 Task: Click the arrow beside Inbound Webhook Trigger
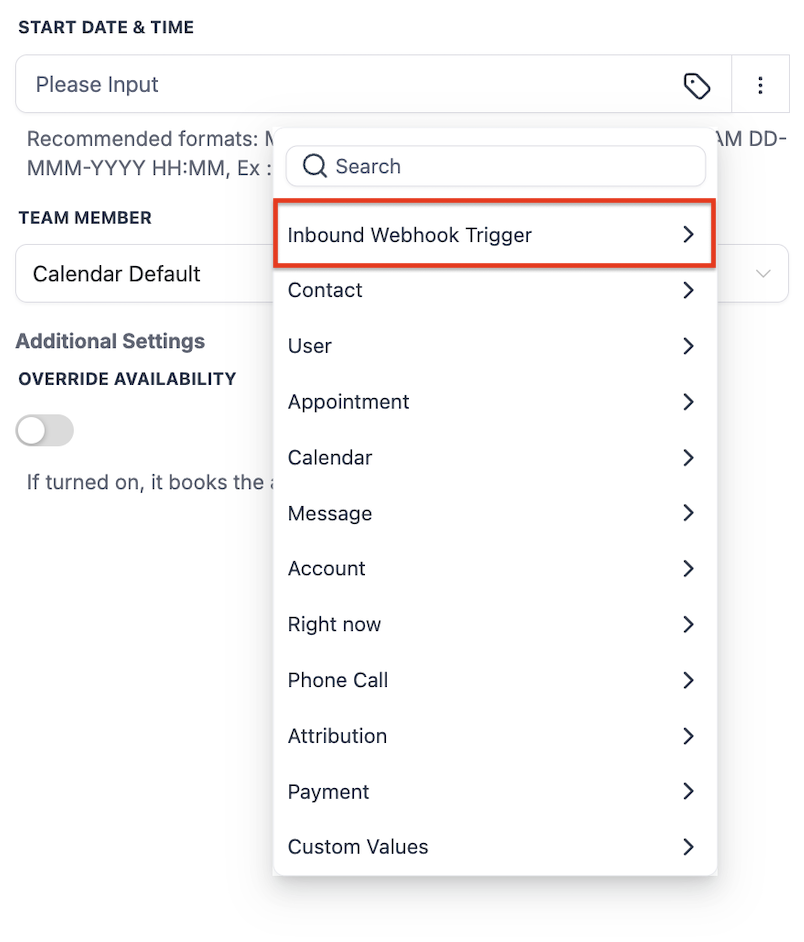click(689, 234)
